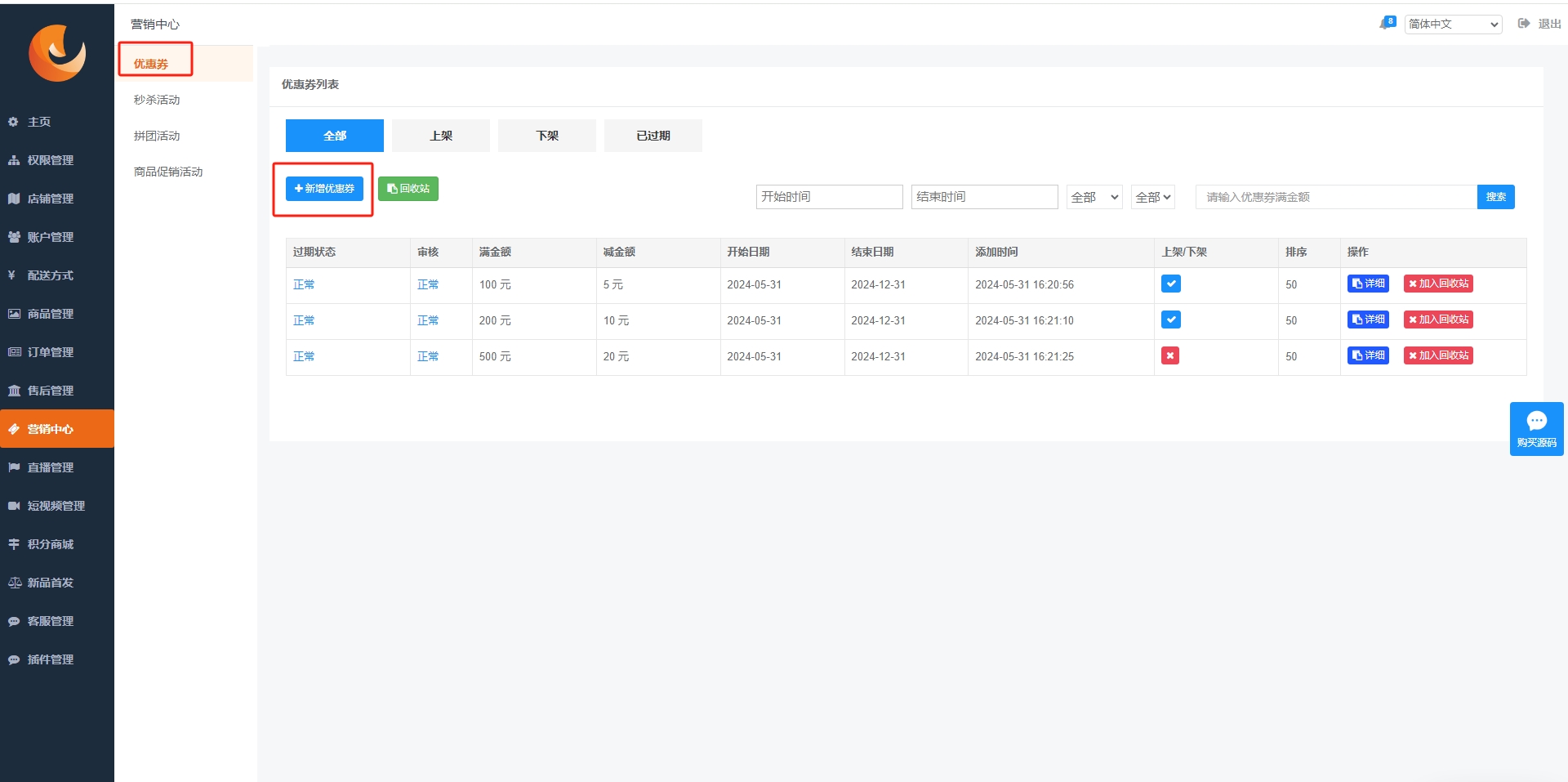Open 优惠券 in the submenu
This screenshot has width=1568, height=782.
(x=151, y=64)
